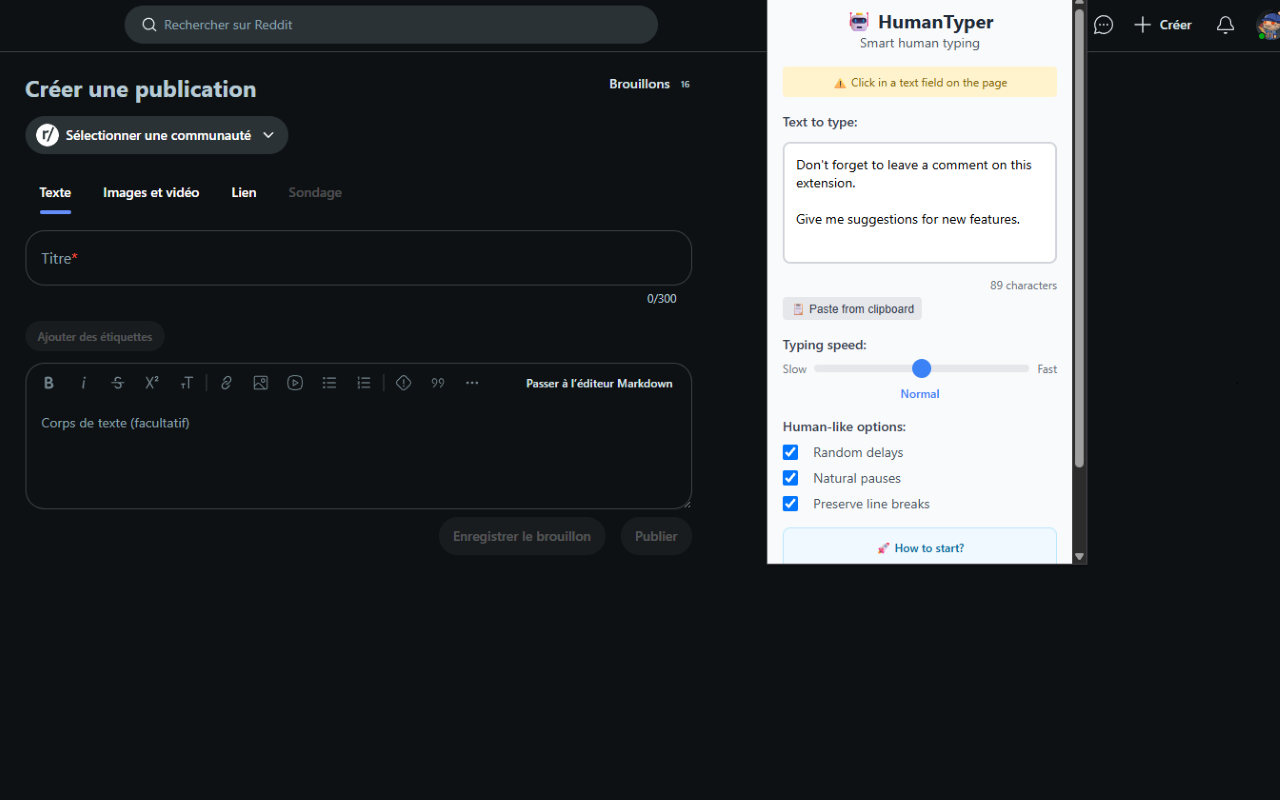Add a video using the video icon
Image resolution: width=1280 pixels, height=800 pixels.
point(295,382)
